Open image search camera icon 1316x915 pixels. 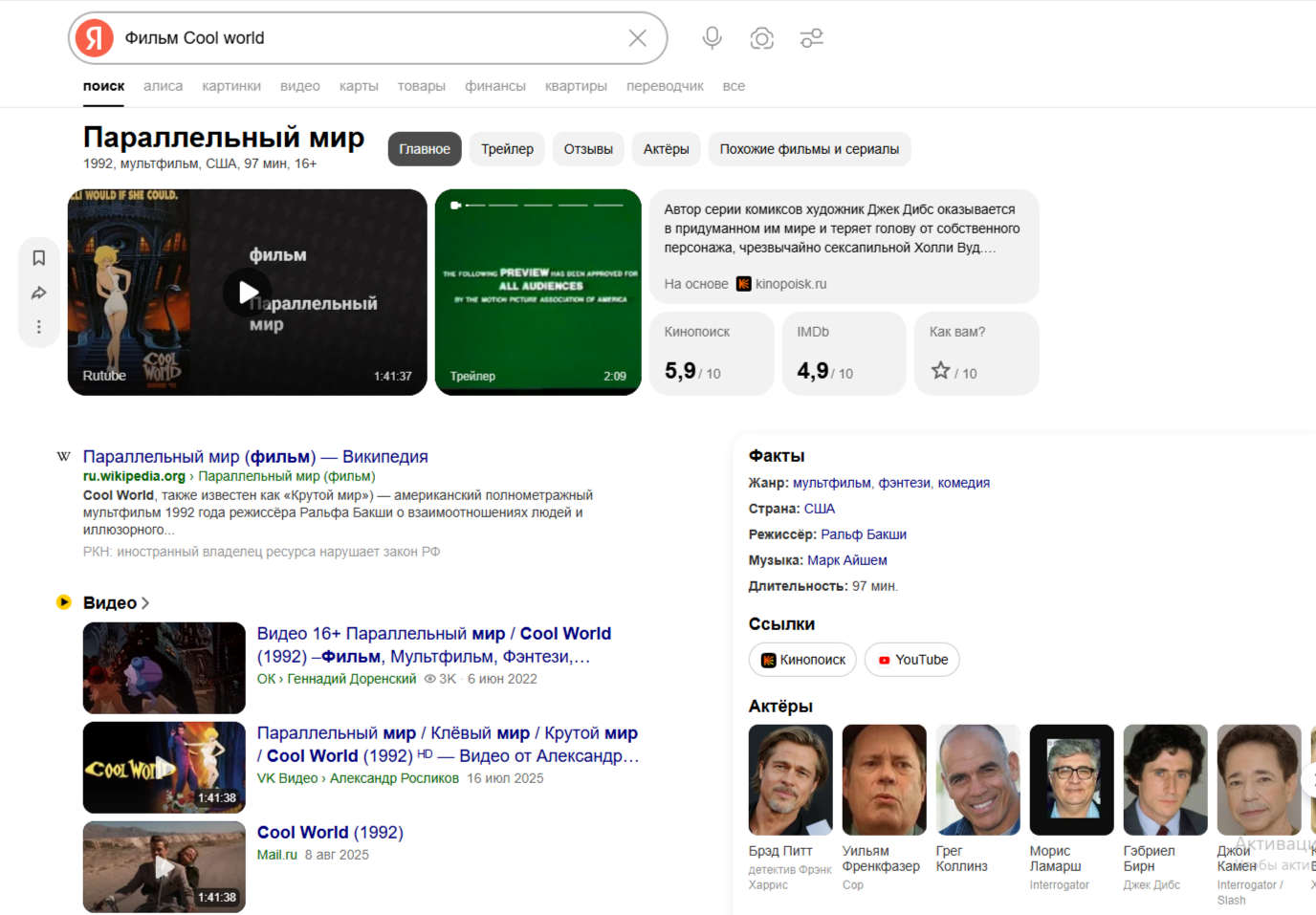762,38
